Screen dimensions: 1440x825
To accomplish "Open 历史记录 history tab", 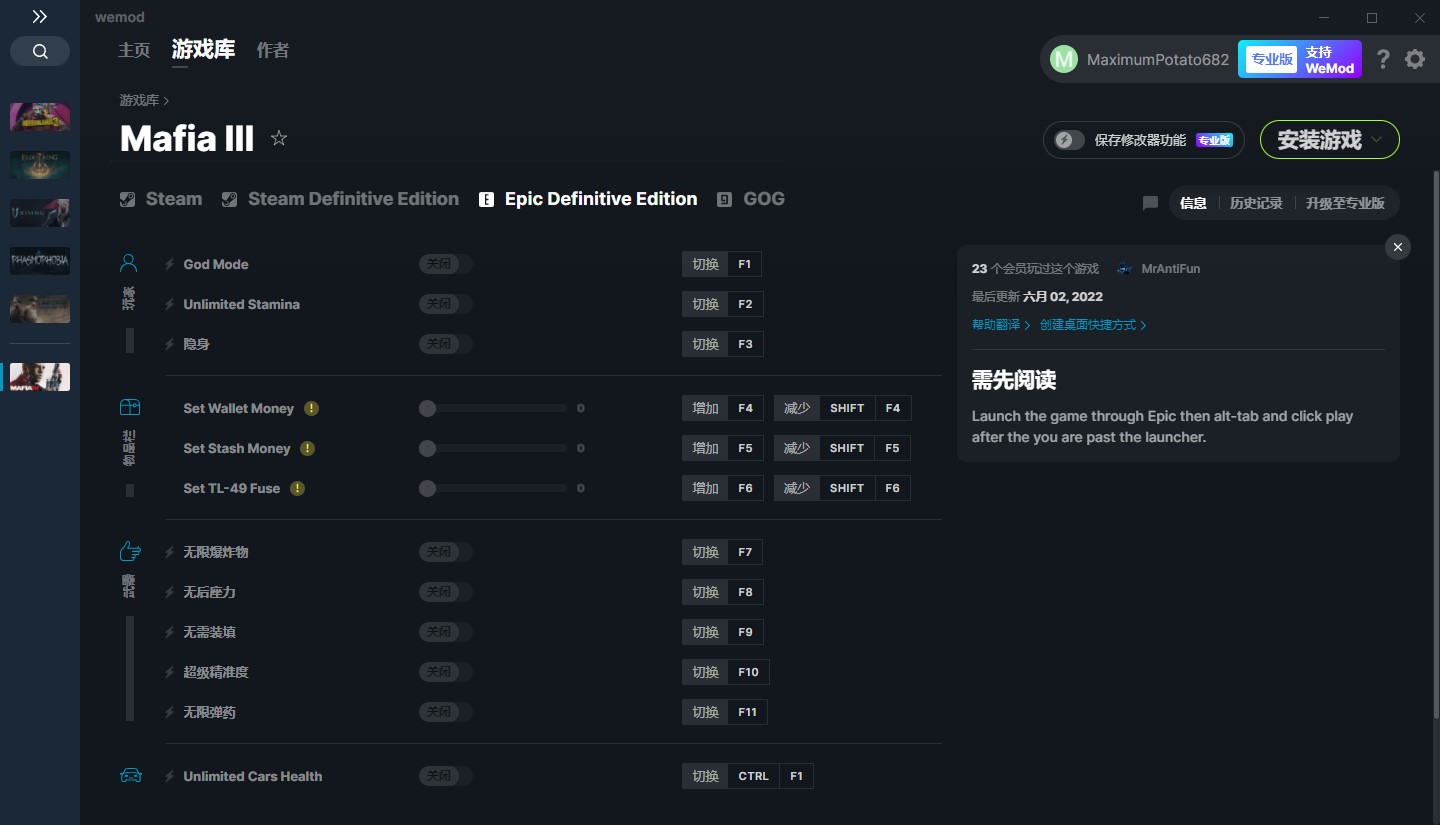I will 1256,203.
